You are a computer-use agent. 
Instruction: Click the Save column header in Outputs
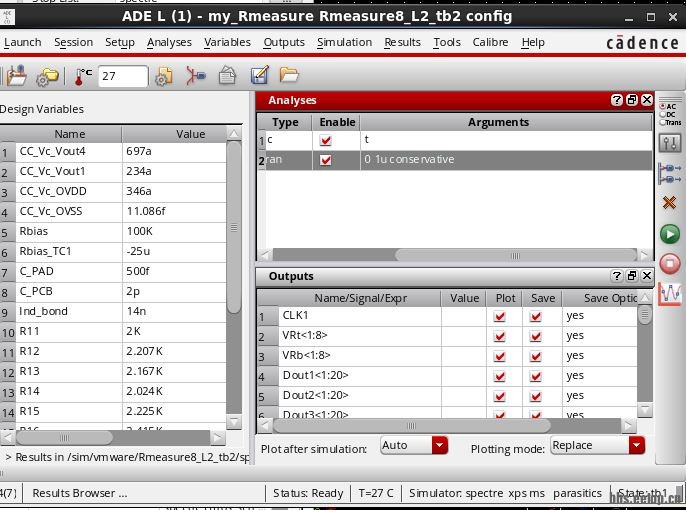click(543, 298)
